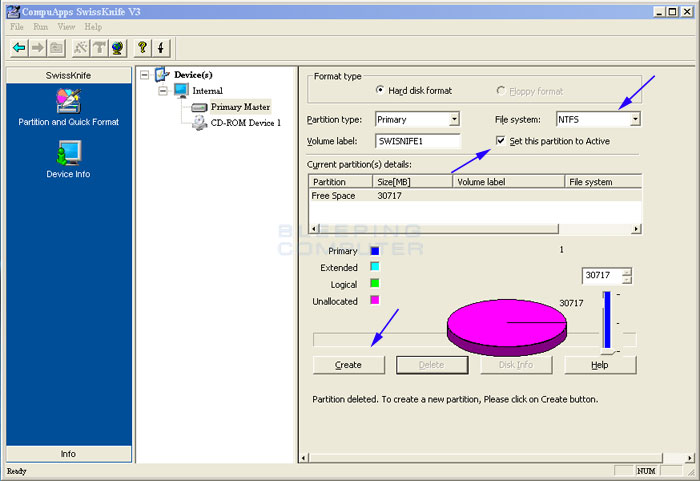Click the Extended cyan color swatch
700x481 pixels.
pyautogui.click(x=375, y=267)
